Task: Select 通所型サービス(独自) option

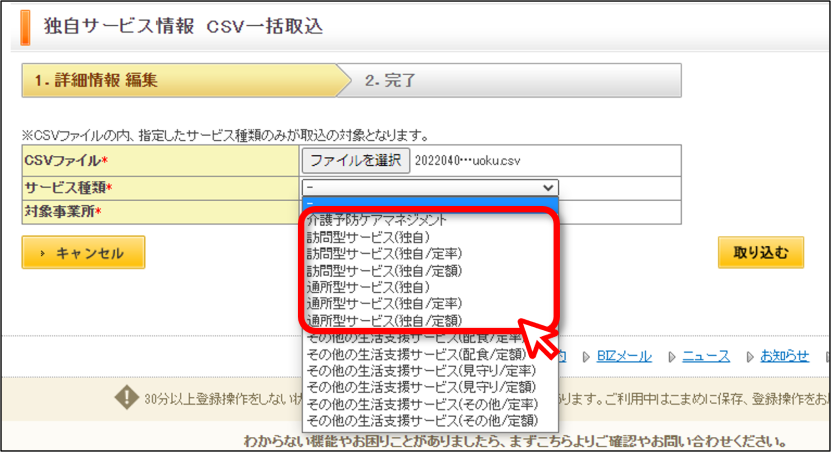Action: point(368,287)
